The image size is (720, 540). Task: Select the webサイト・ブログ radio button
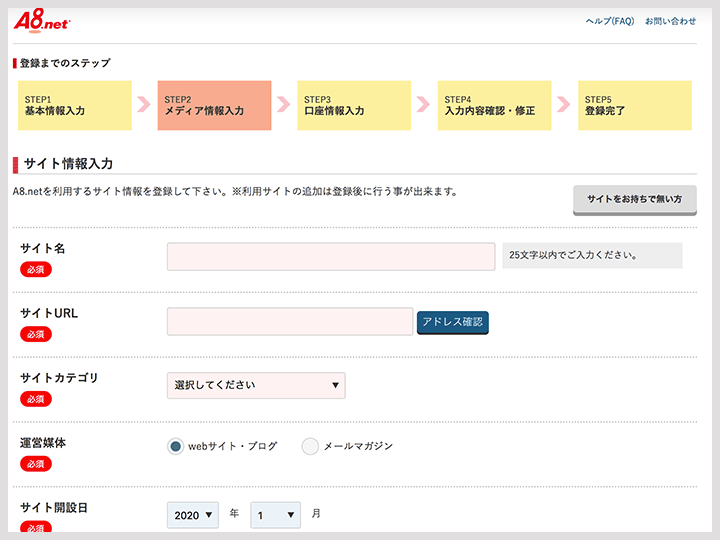(175, 446)
